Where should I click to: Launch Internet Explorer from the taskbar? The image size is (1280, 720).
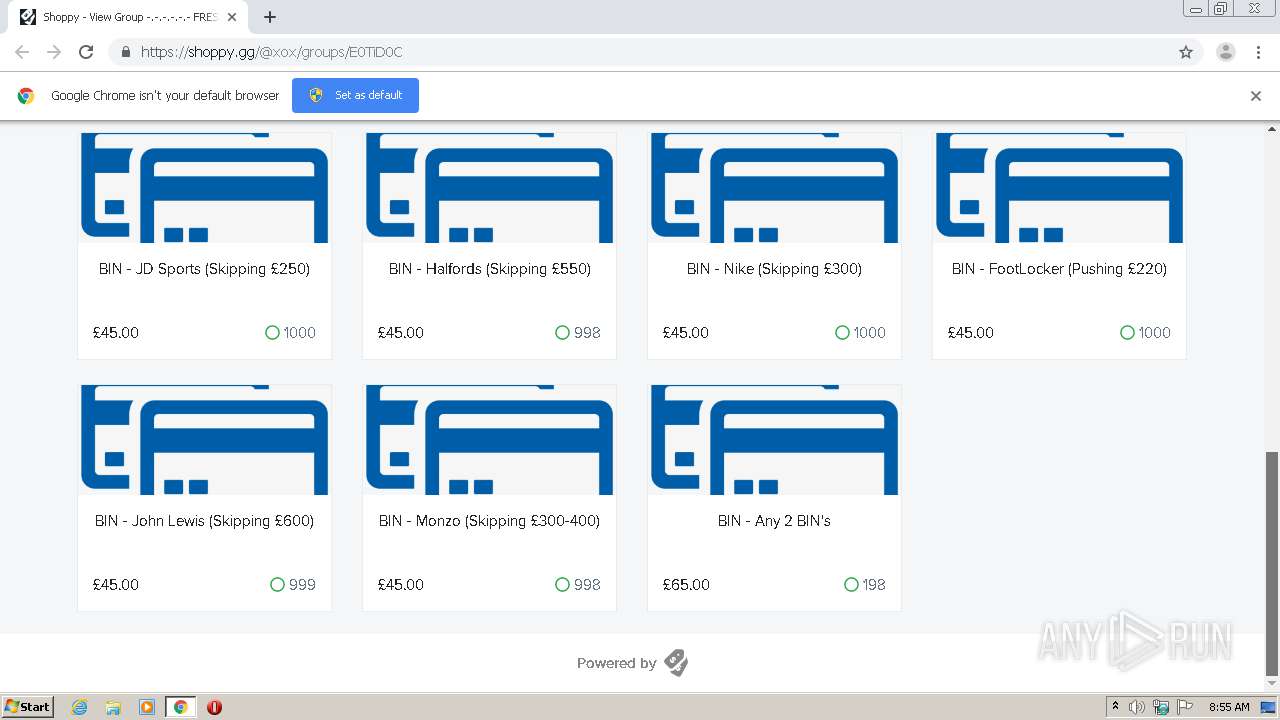[79, 707]
